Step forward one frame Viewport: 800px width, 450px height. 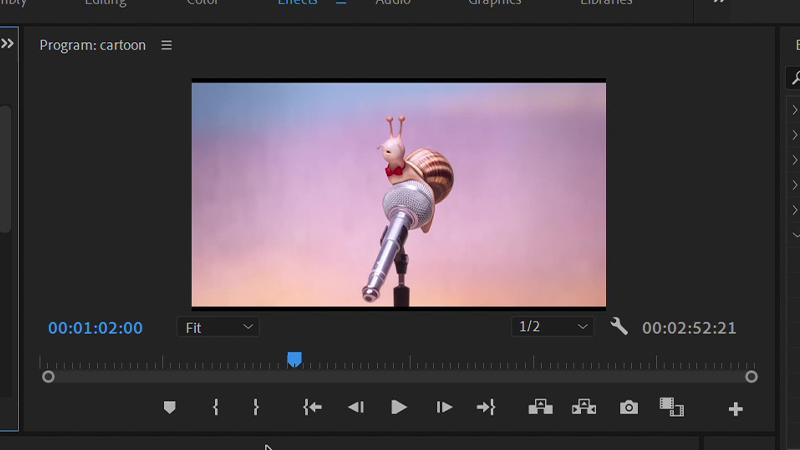tap(444, 407)
